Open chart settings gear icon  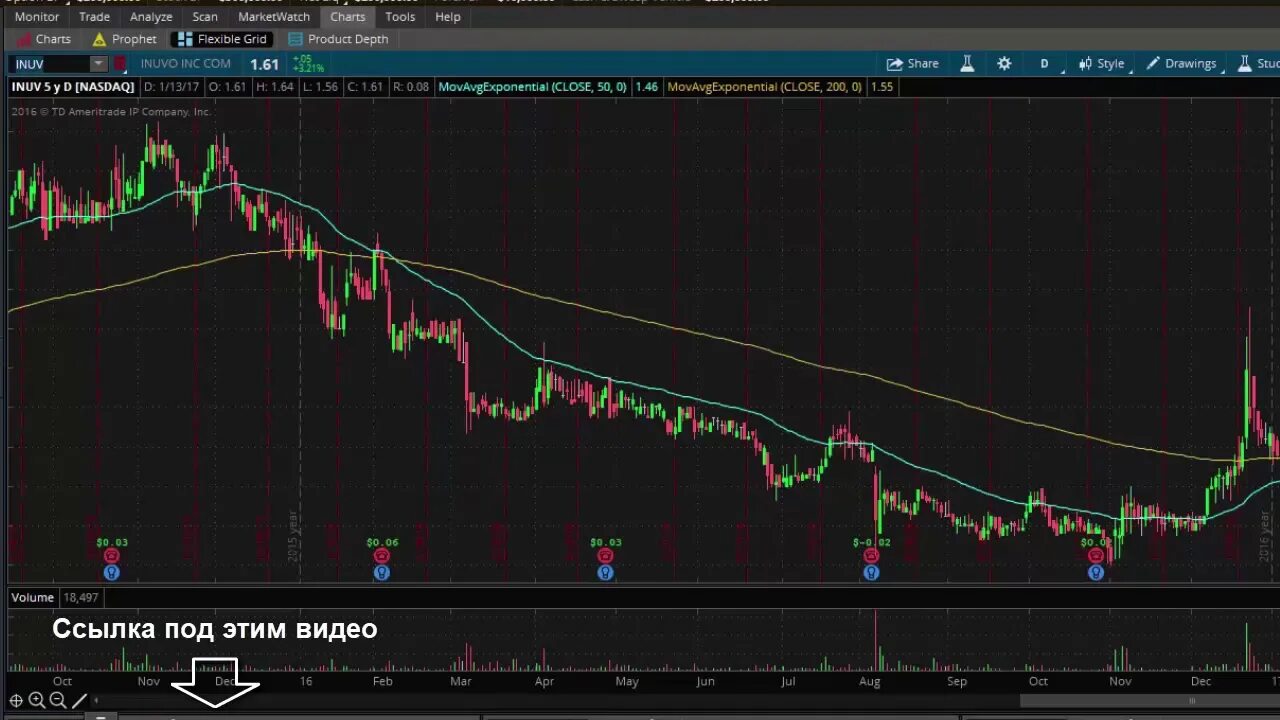(1004, 63)
